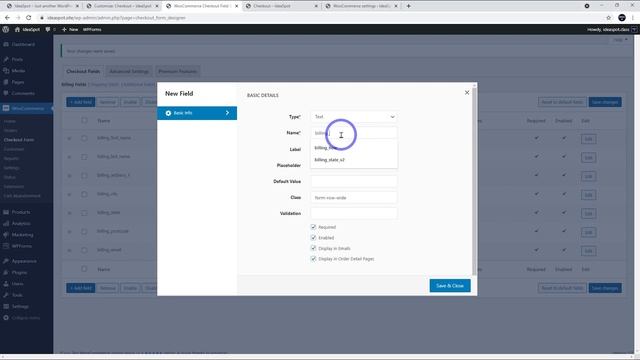The image size is (640, 360).
Task: Switch to the Advanced Settings tab
Action: tap(129, 71)
